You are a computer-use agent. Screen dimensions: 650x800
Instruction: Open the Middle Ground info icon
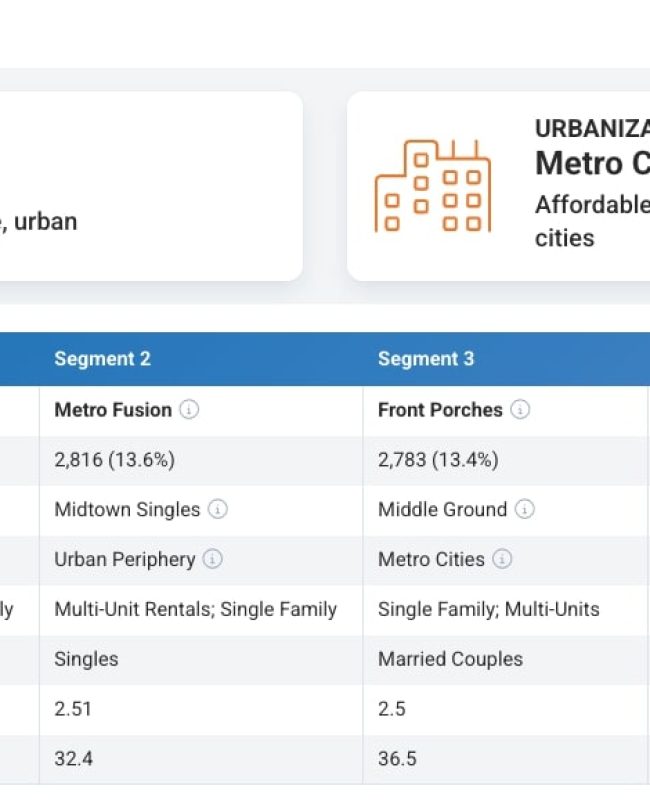[525, 510]
